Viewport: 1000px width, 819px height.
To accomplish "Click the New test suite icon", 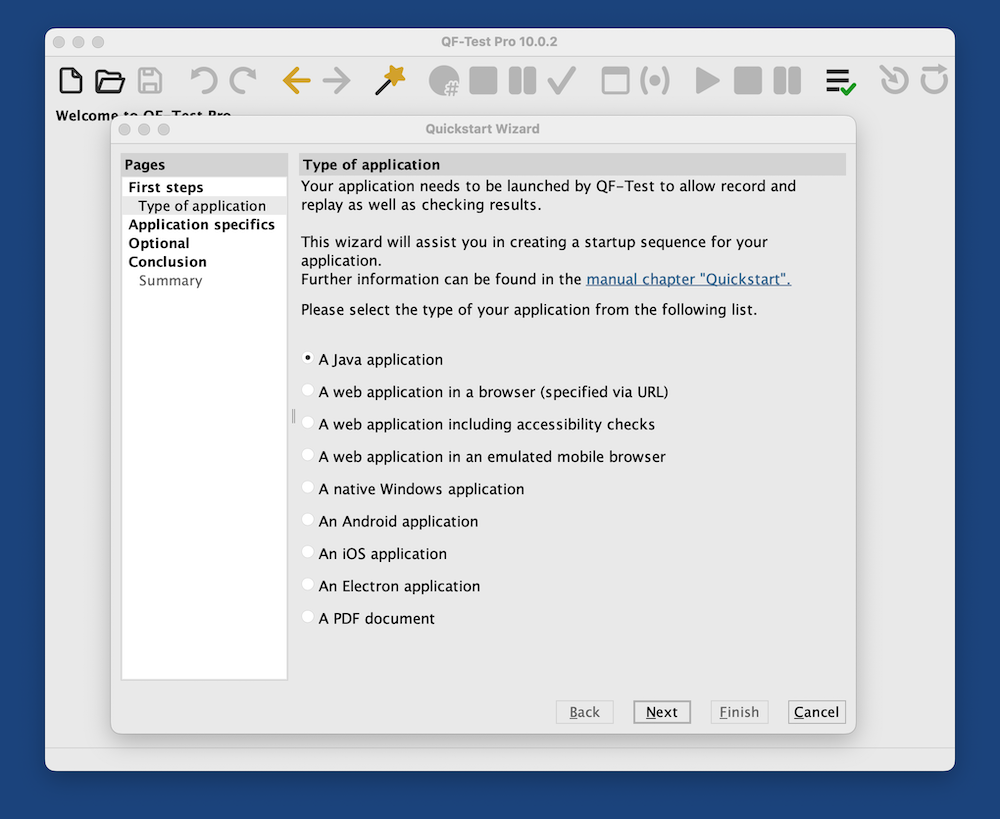I will pos(71,81).
